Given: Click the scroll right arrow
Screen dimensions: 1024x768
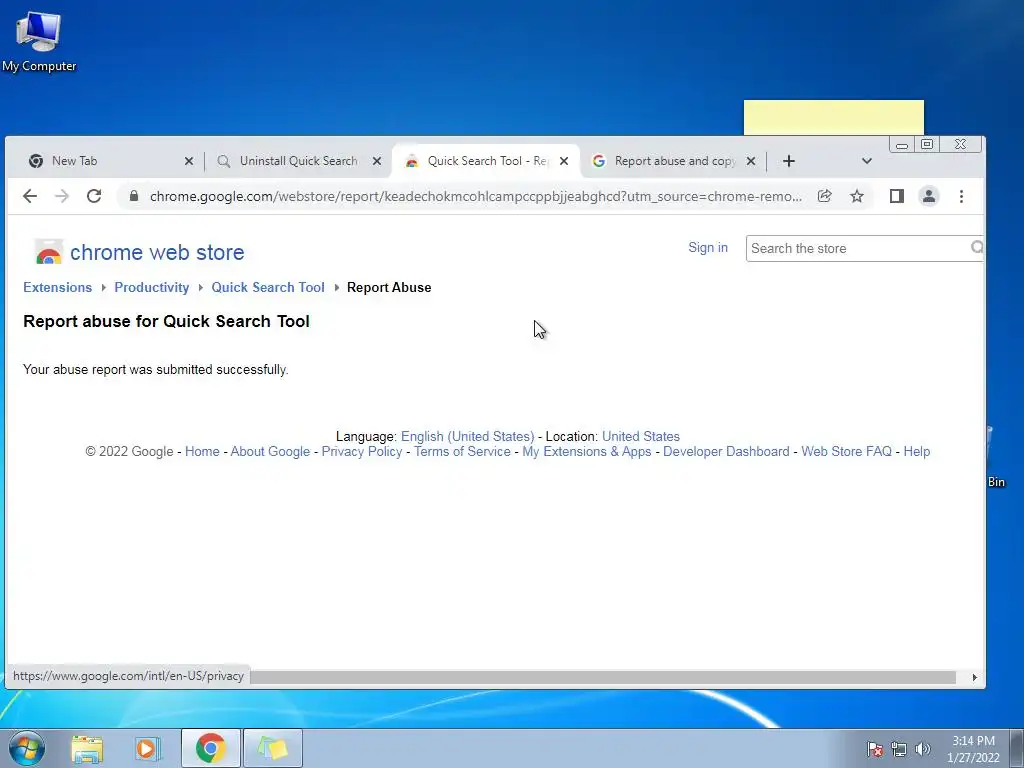Looking at the screenshot, I should click(x=974, y=677).
